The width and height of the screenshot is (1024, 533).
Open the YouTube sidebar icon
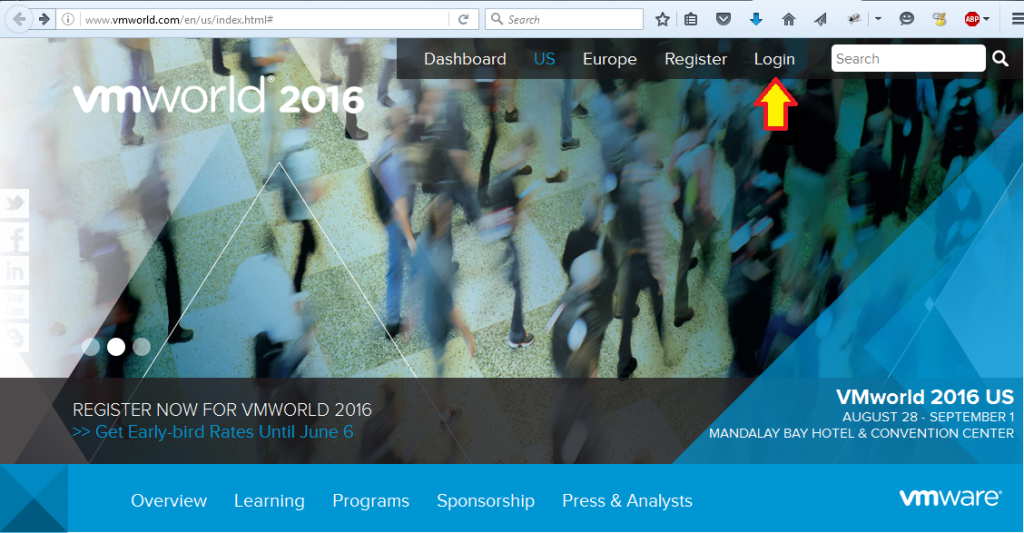pos(14,303)
